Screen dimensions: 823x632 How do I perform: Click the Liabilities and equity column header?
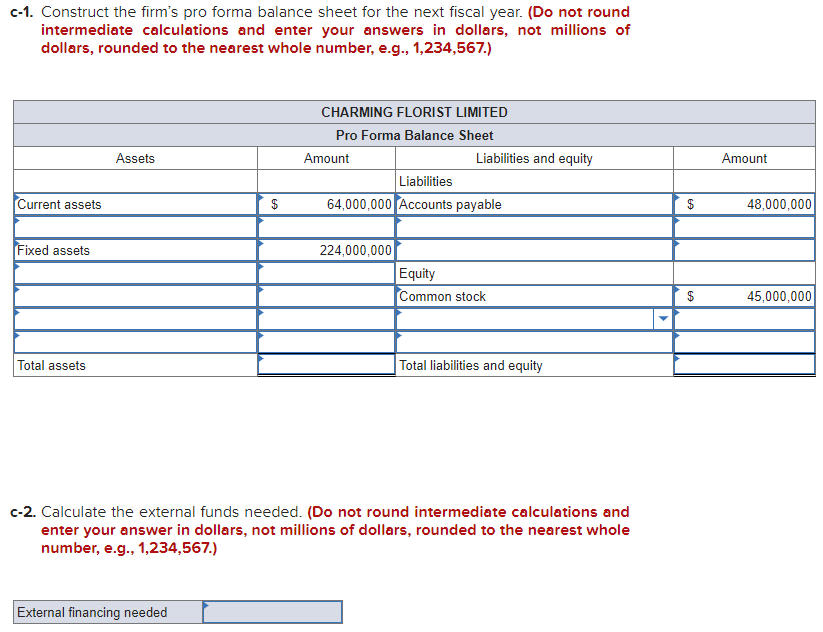point(534,159)
